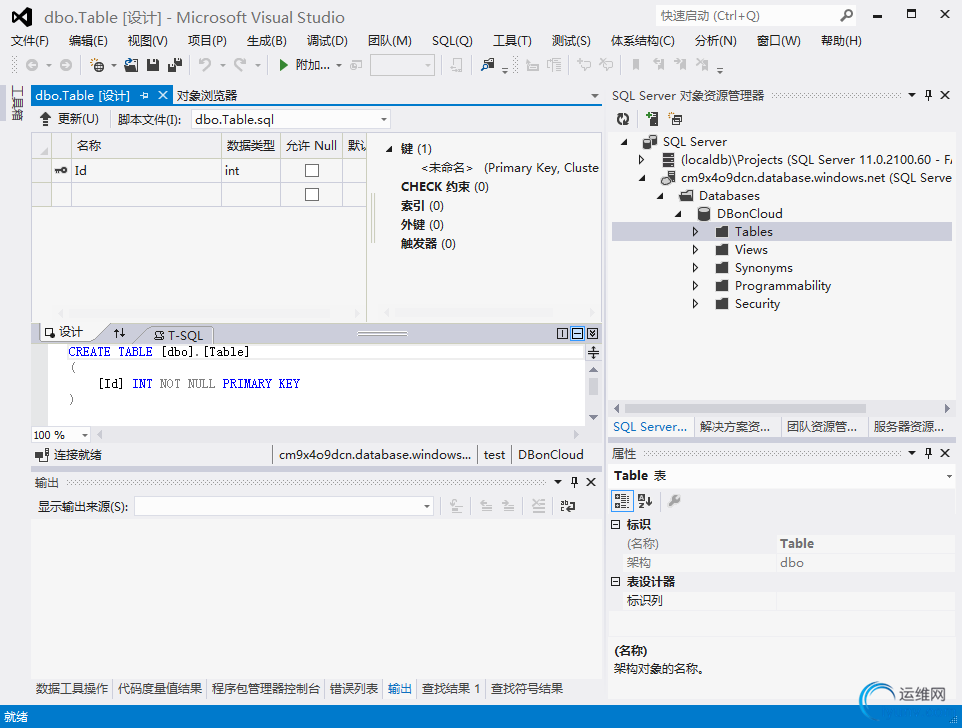The height and width of the screenshot is (728, 962).
Task: Click the 附加... start button text
Action: pyautogui.click(x=312, y=65)
